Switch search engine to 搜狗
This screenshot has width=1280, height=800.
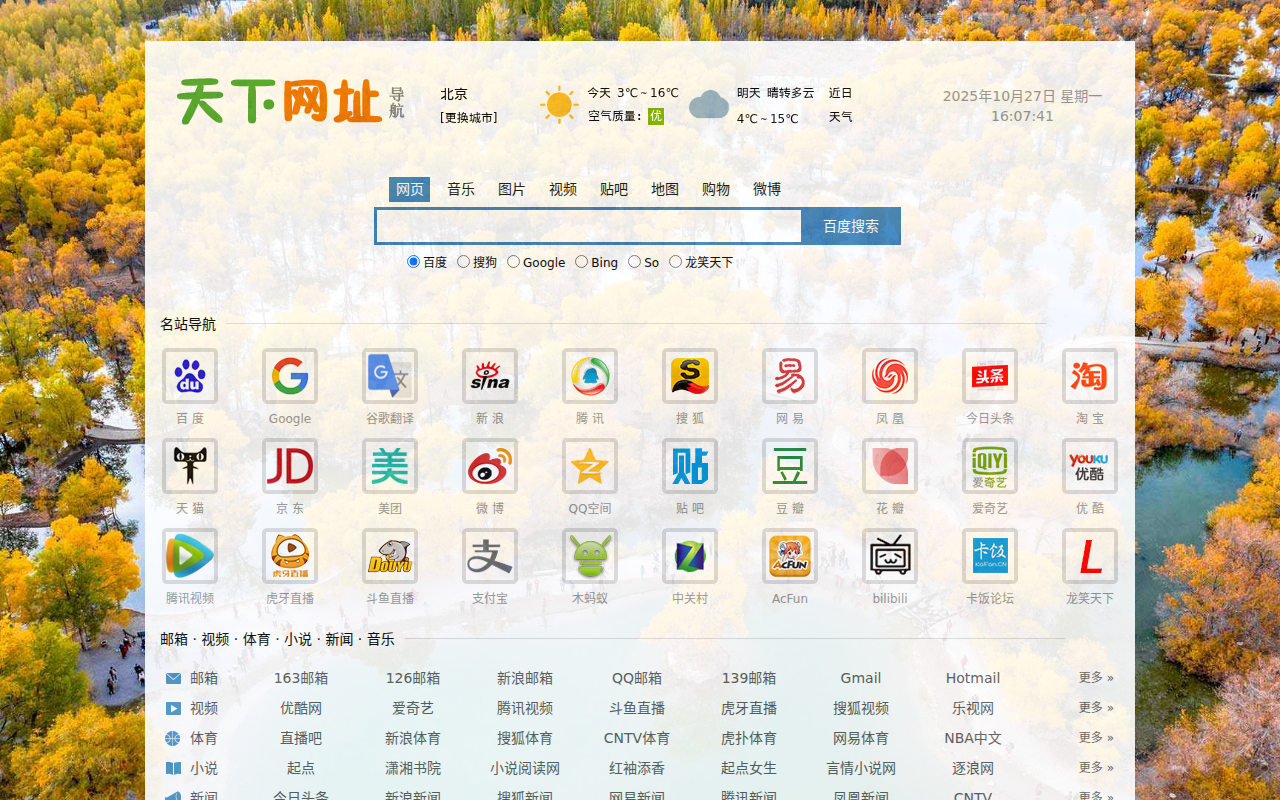pos(462,261)
